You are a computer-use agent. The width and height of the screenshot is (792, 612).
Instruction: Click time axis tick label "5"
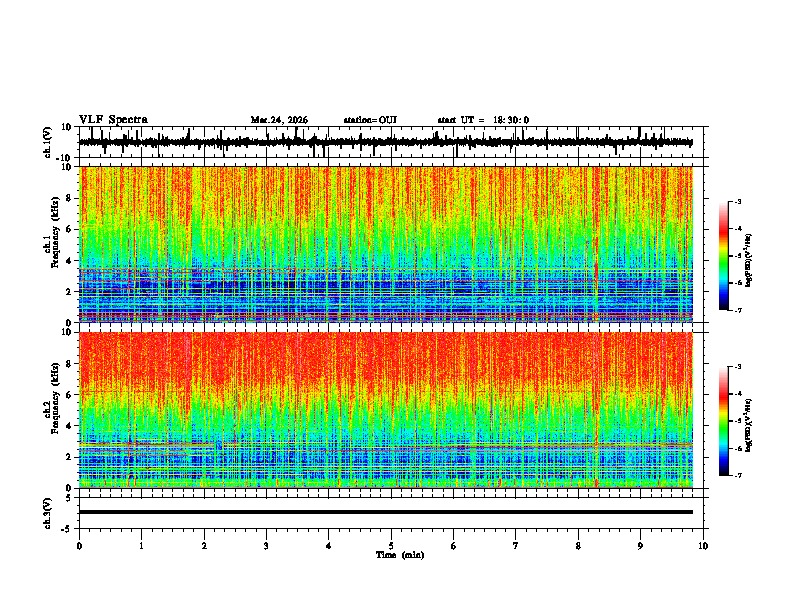391,546
